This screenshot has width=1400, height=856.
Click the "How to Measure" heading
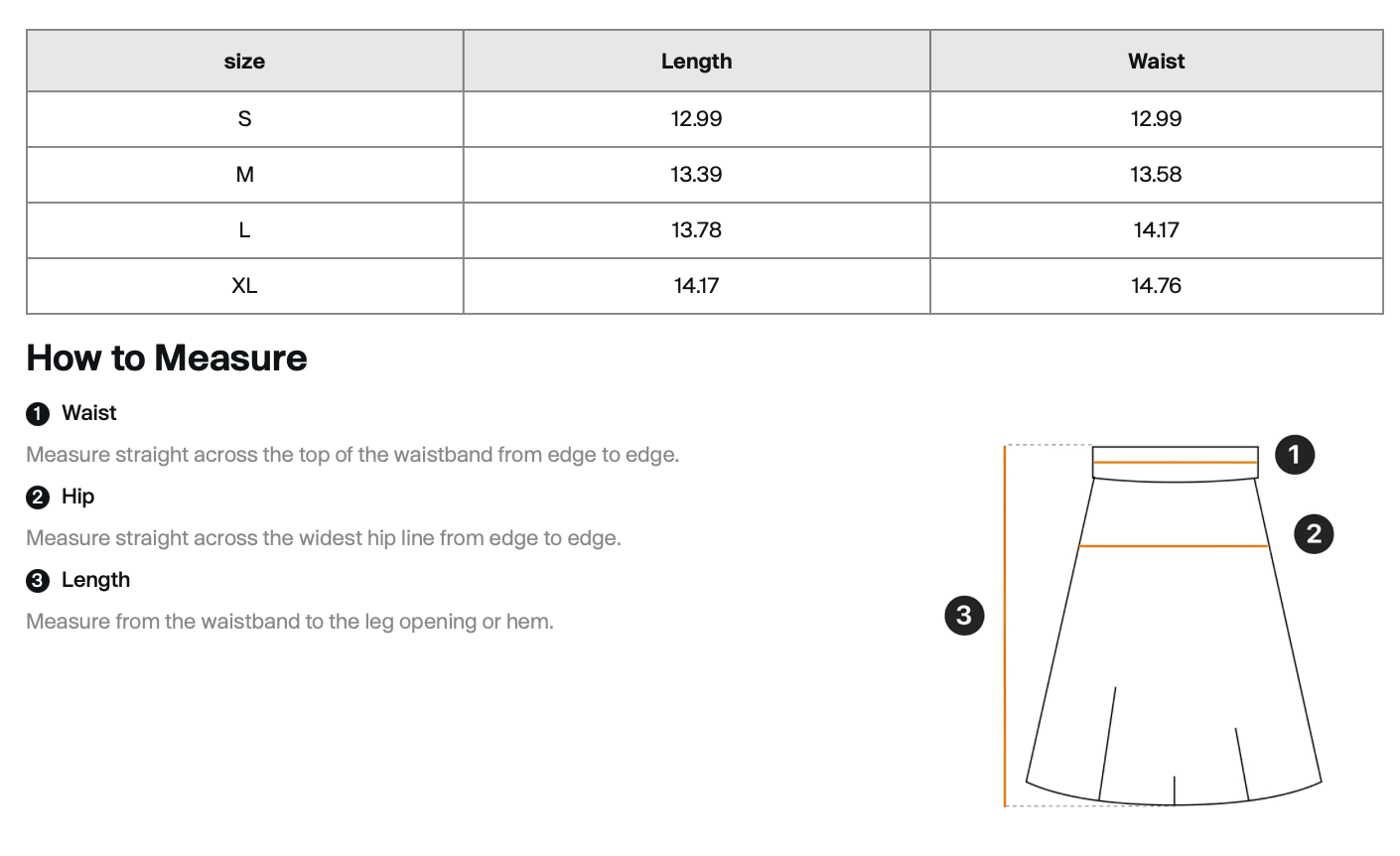(167, 358)
